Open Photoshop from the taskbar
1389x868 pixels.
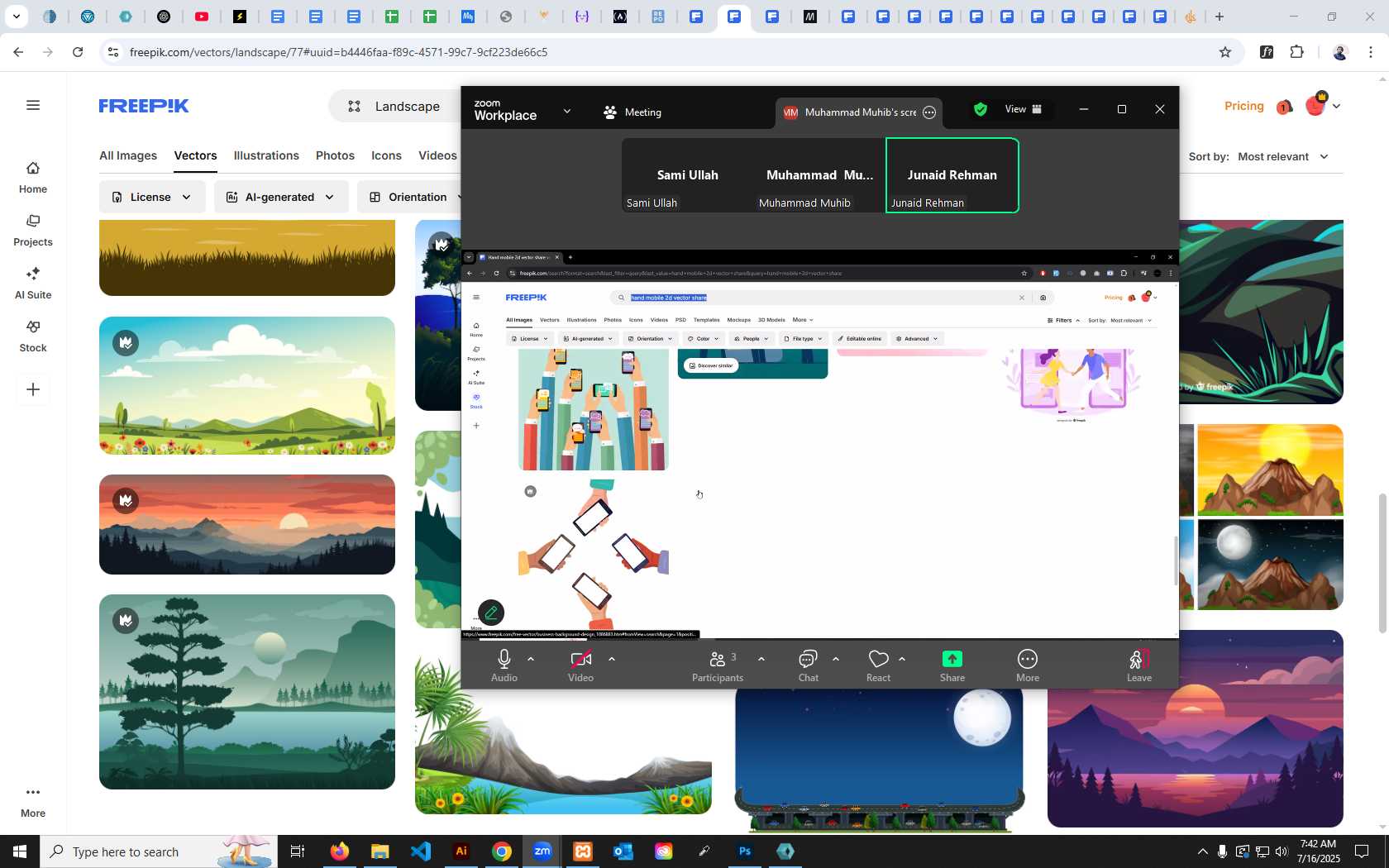click(x=745, y=851)
